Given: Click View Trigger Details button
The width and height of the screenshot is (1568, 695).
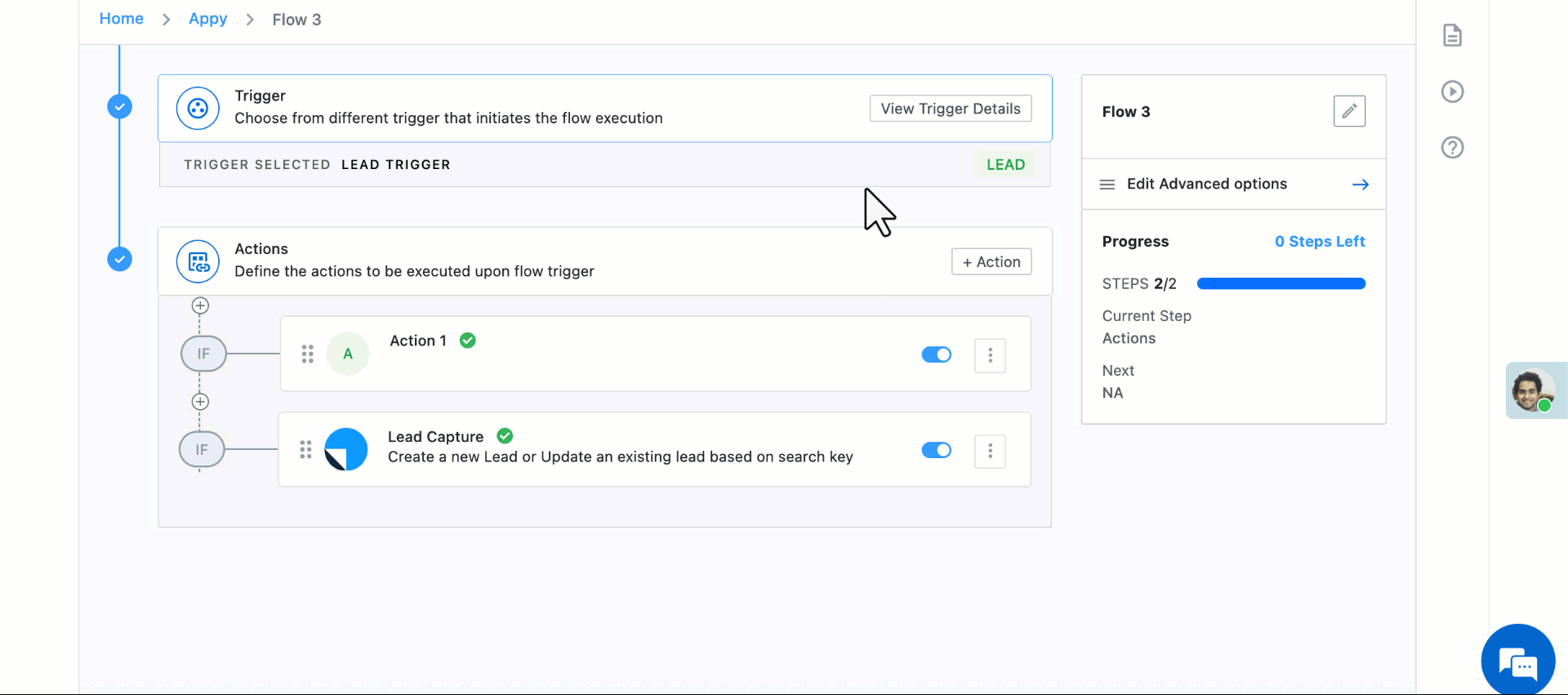Looking at the screenshot, I should click(950, 109).
